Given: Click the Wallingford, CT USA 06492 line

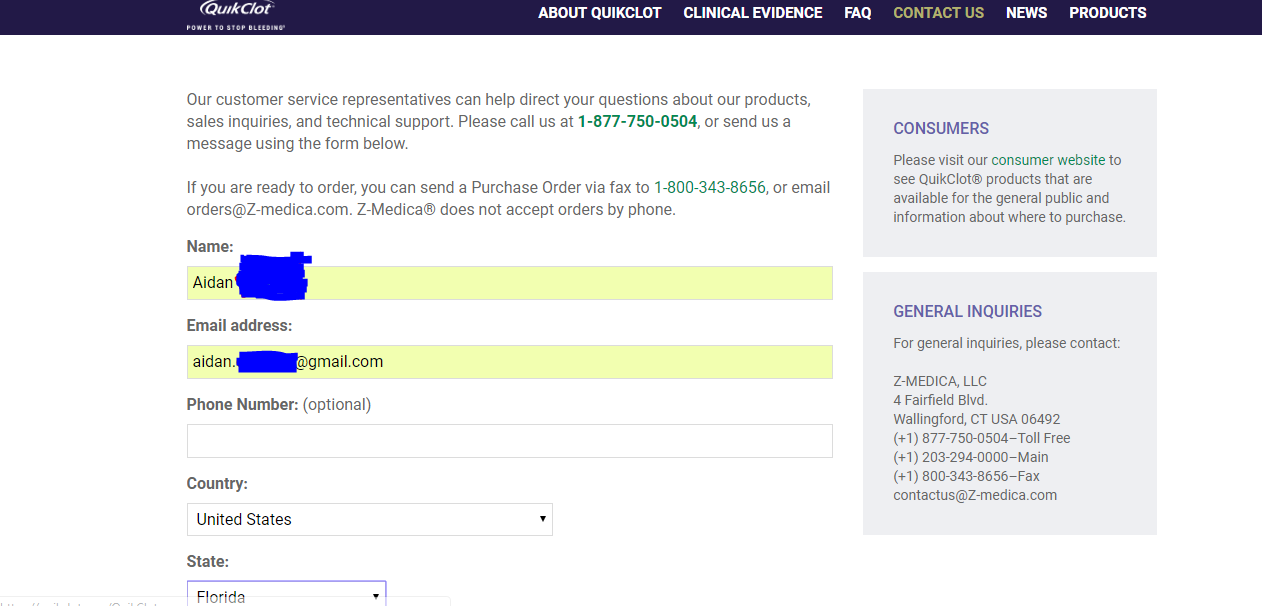Looking at the screenshot, I should [x=977, y=419].
